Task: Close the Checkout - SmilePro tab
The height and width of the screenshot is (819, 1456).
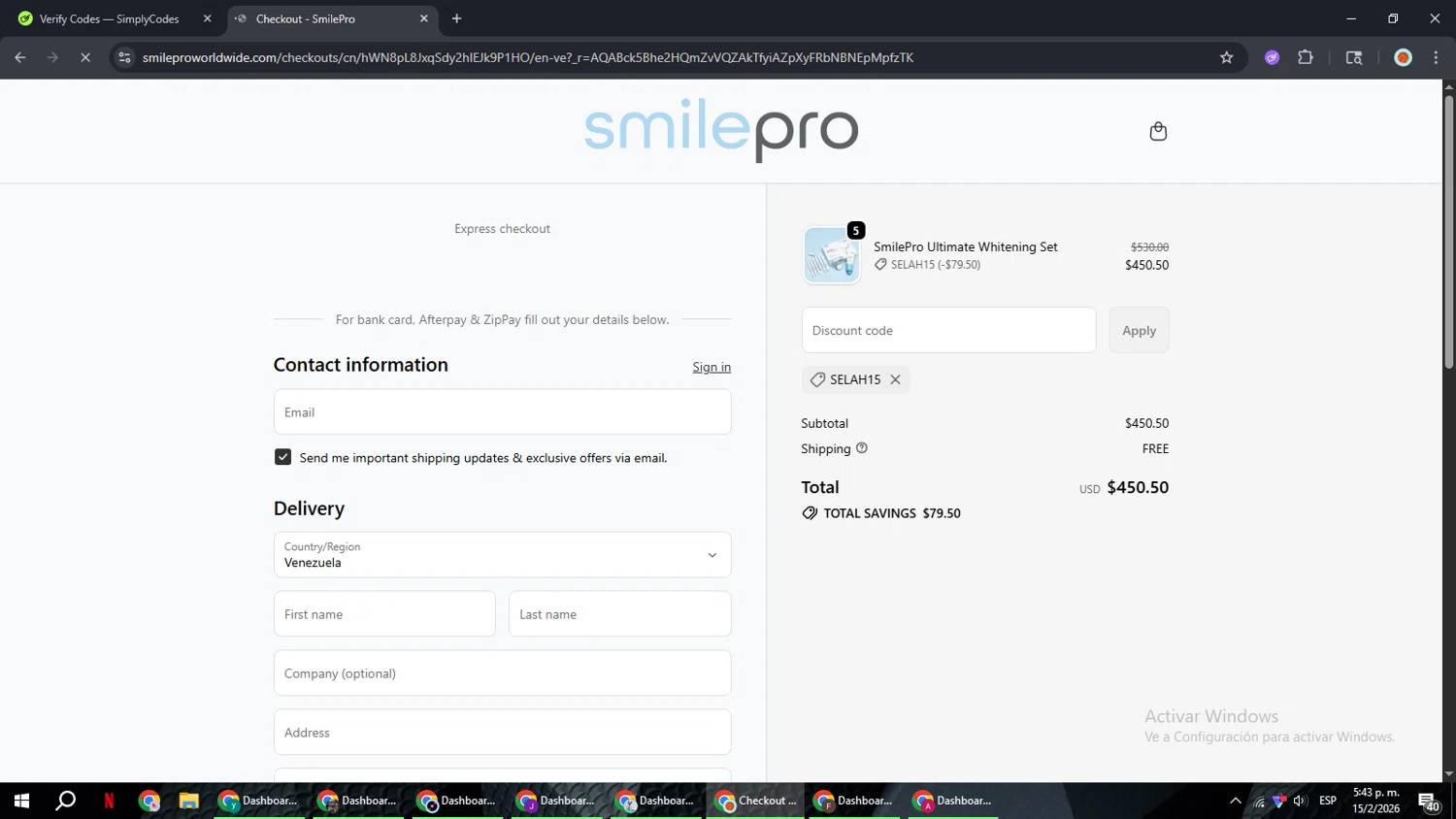Action: tap(423, 18)
